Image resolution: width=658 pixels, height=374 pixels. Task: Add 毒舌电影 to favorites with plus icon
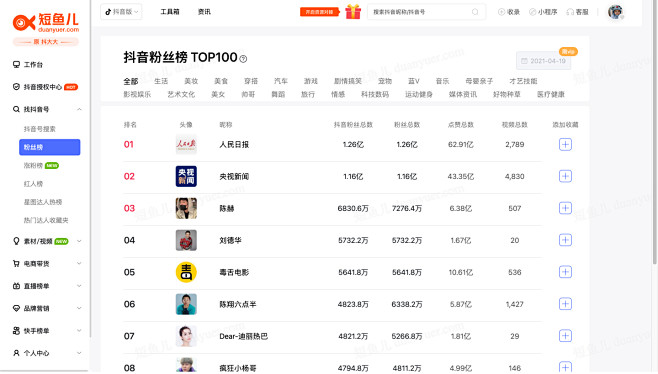pyautogui.click(x=565, y=272)
